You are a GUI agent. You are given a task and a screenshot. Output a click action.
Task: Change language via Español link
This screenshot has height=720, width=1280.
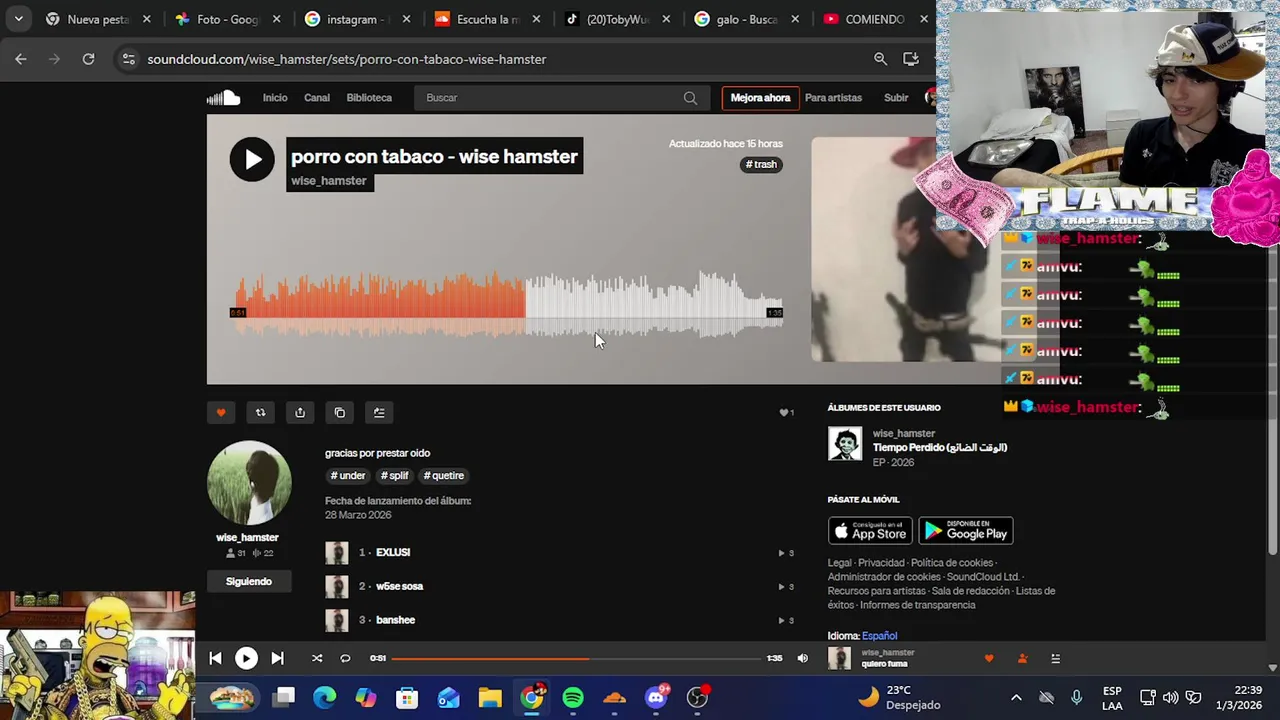tap(880, 636)
